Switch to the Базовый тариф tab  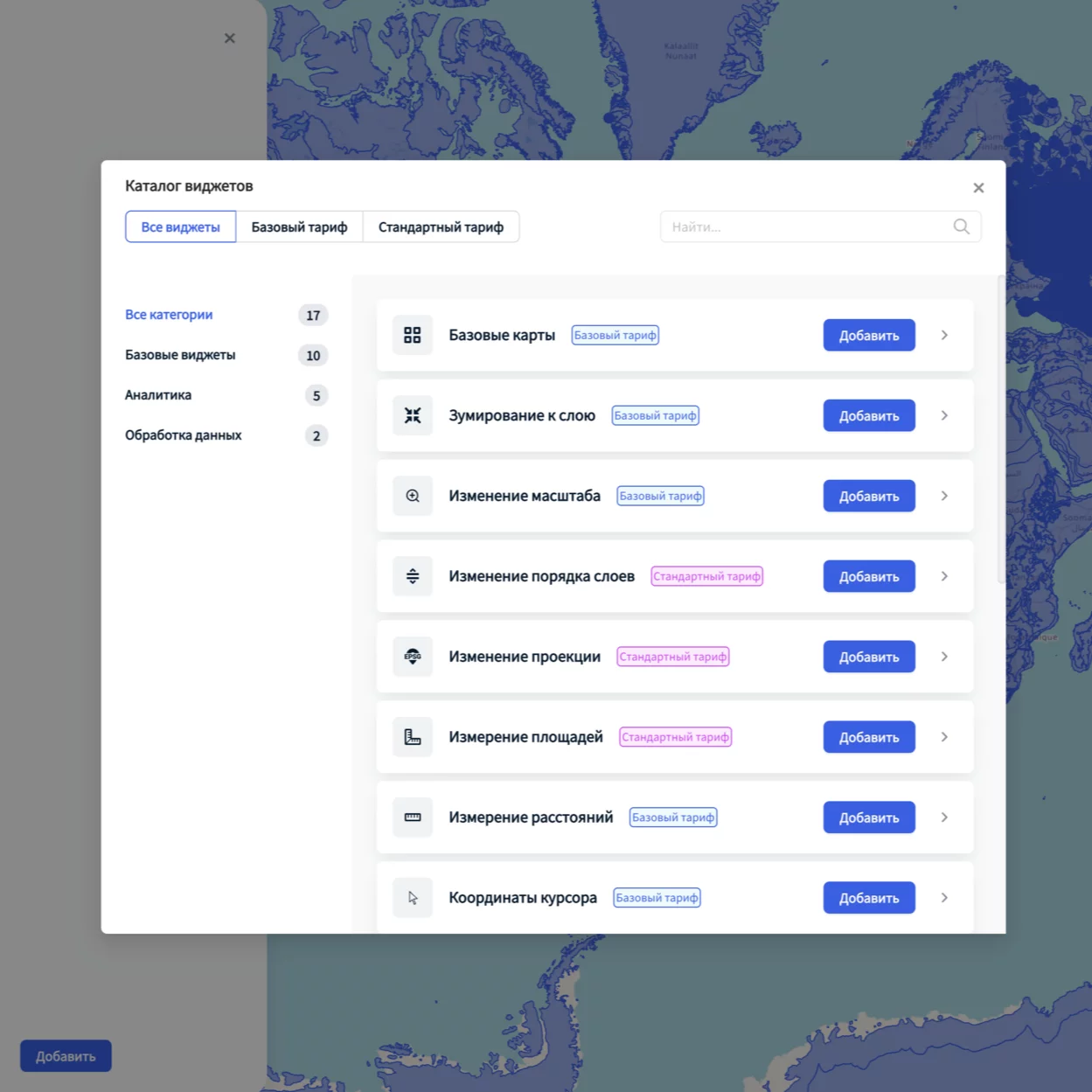(x=299, y=226)
